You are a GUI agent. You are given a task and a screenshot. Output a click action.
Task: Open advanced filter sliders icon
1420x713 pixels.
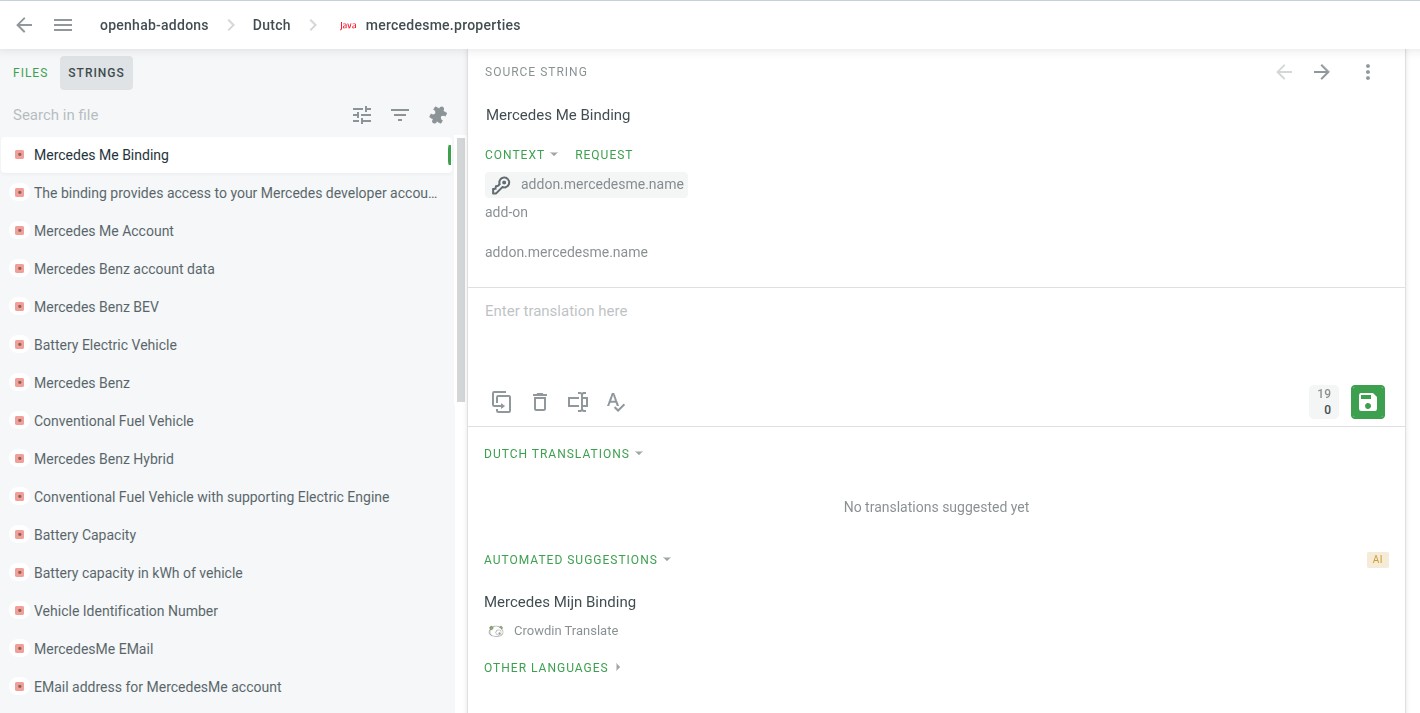tap(362, 115)
